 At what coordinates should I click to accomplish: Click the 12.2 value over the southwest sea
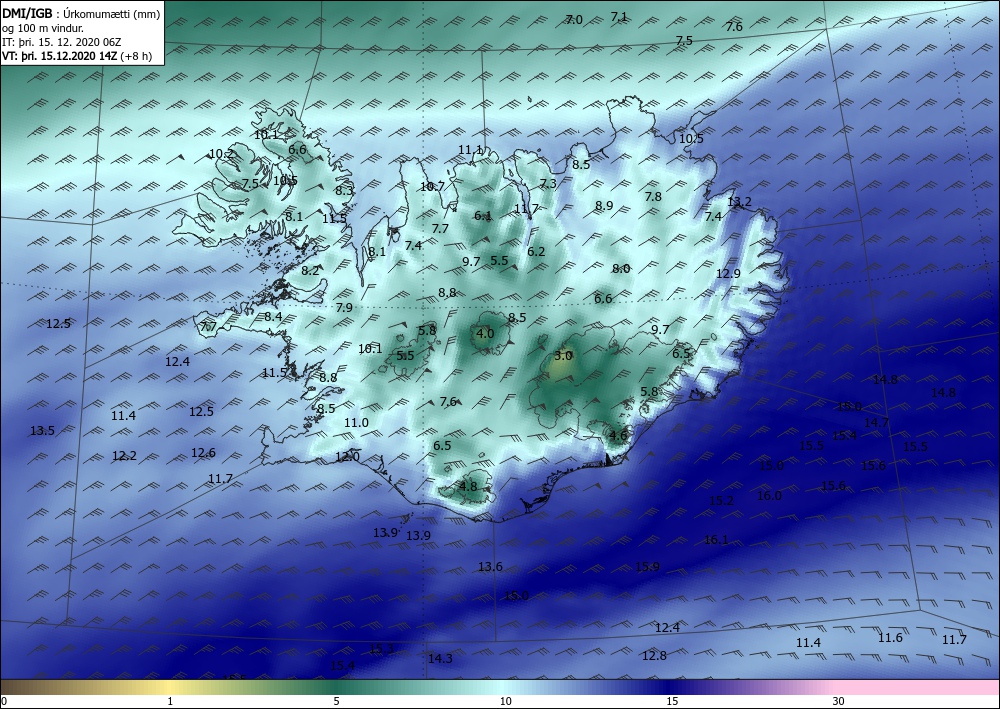click(x=124, y=456)
